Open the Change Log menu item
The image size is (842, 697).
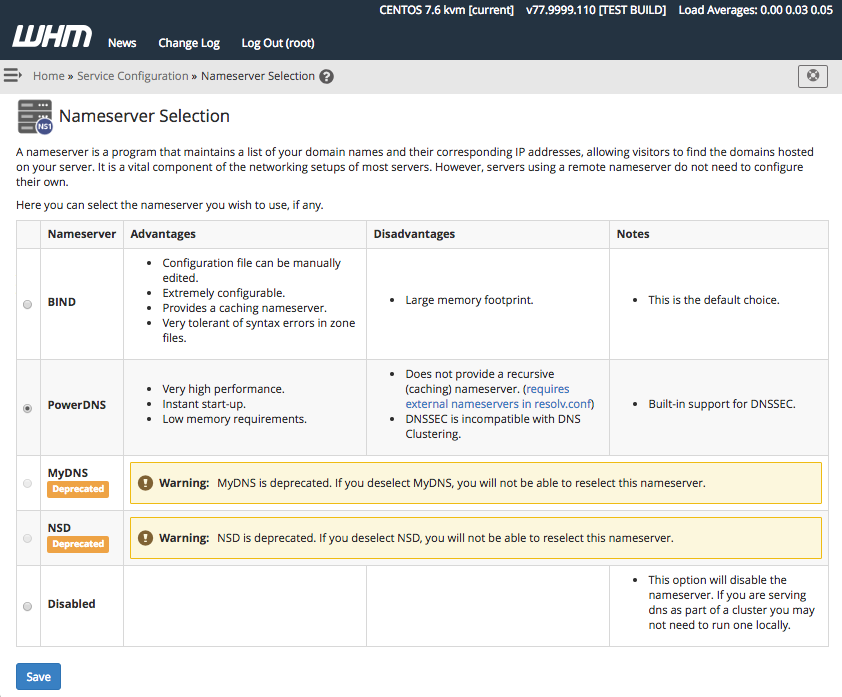pos(189,43)
